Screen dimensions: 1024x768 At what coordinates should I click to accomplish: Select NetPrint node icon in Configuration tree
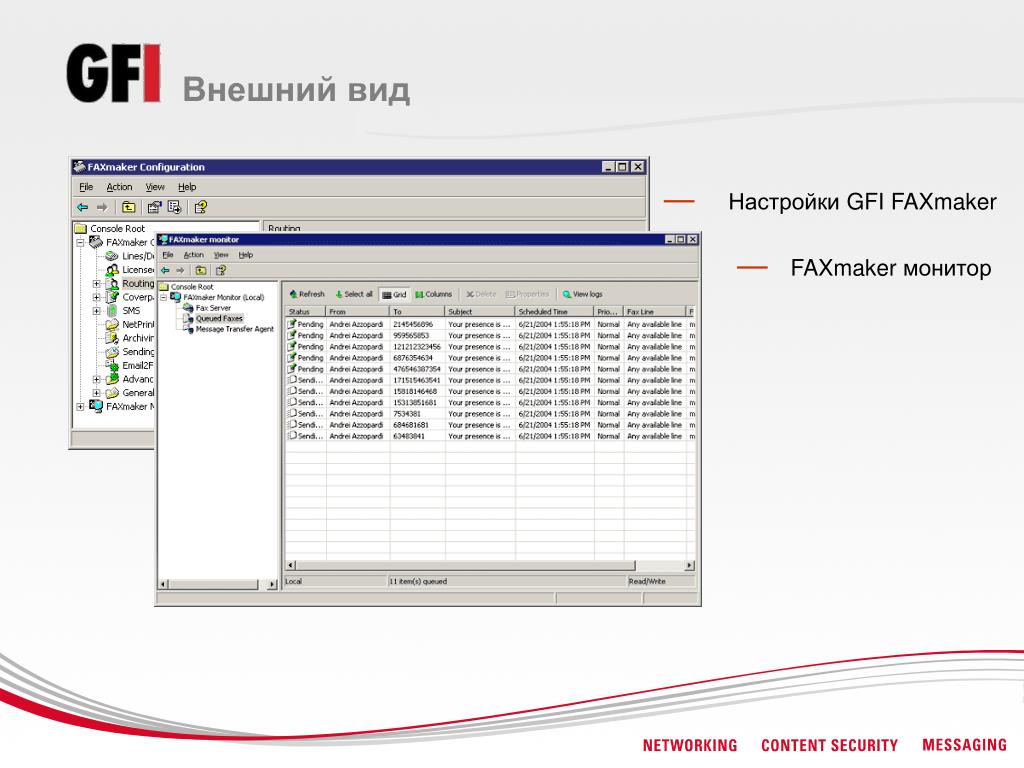click(x=112, y=325)
